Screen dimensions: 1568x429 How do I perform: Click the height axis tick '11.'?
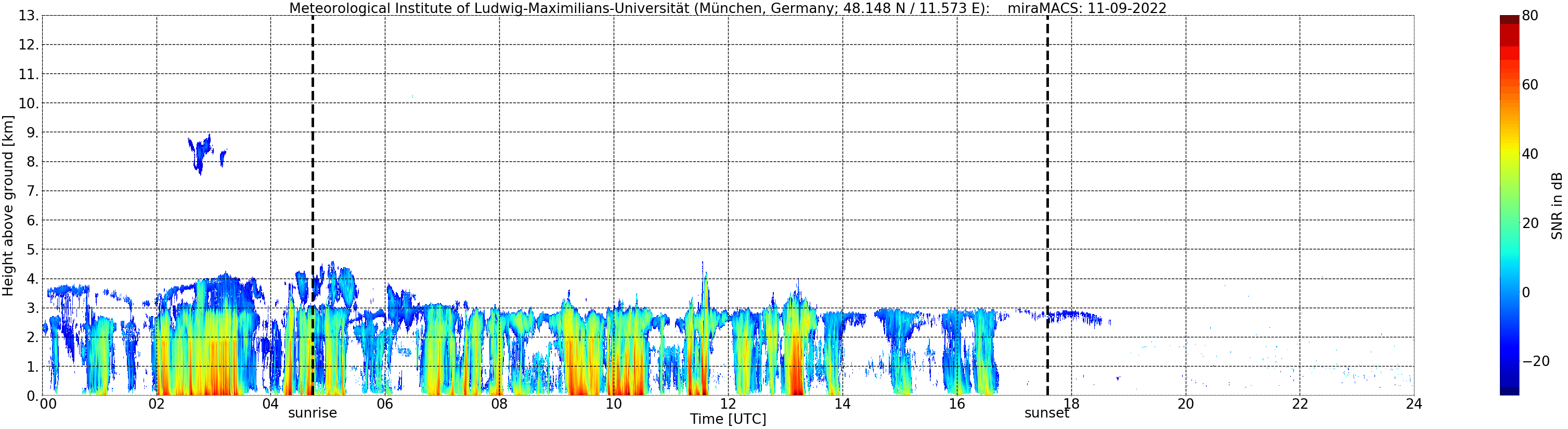tap(29, 74)
